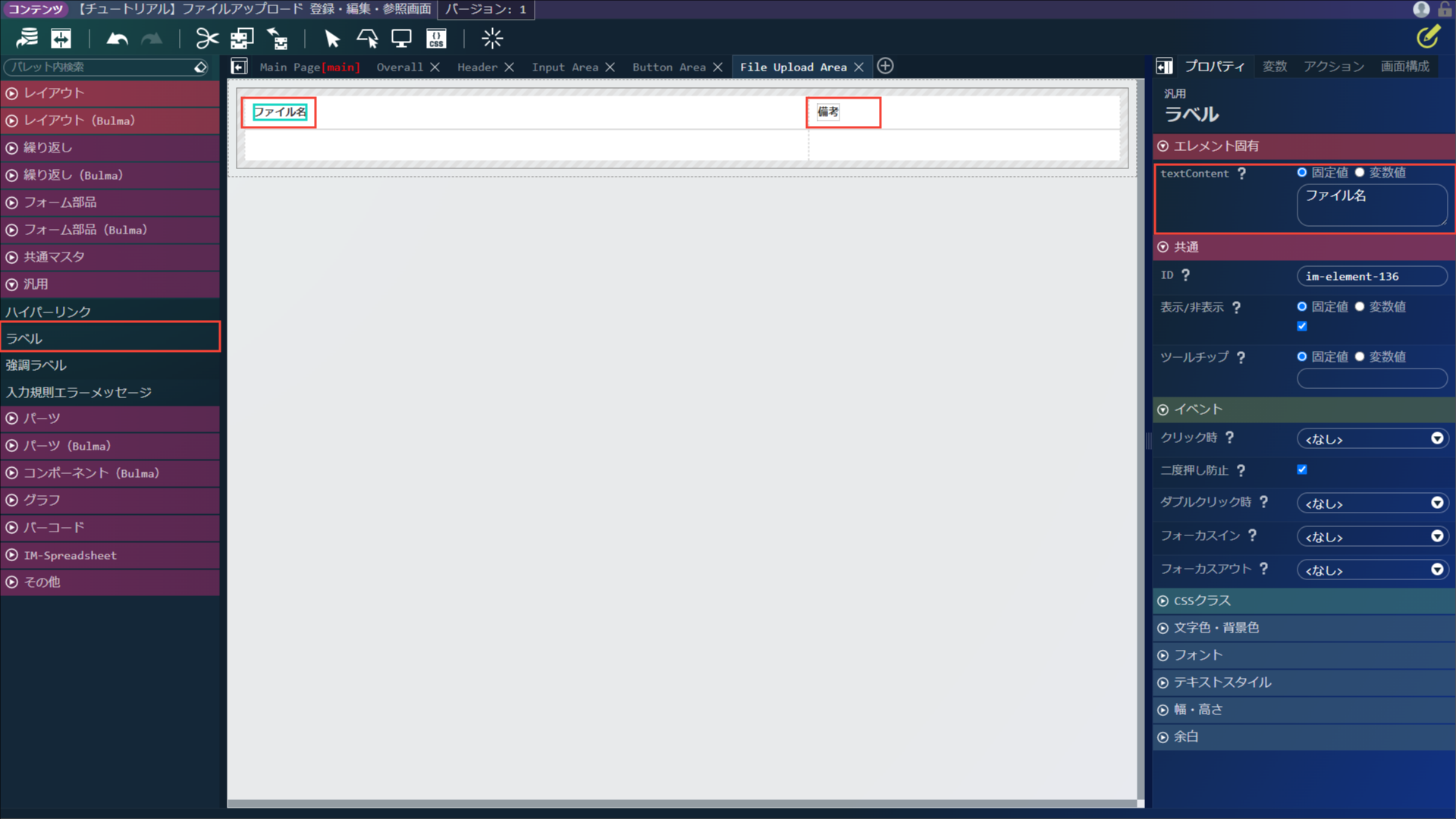Image resolution: width=1456 pixels, height=819 pixels.
Task: Open the 画面構成 panel tab
Action: pos(1404,66)
